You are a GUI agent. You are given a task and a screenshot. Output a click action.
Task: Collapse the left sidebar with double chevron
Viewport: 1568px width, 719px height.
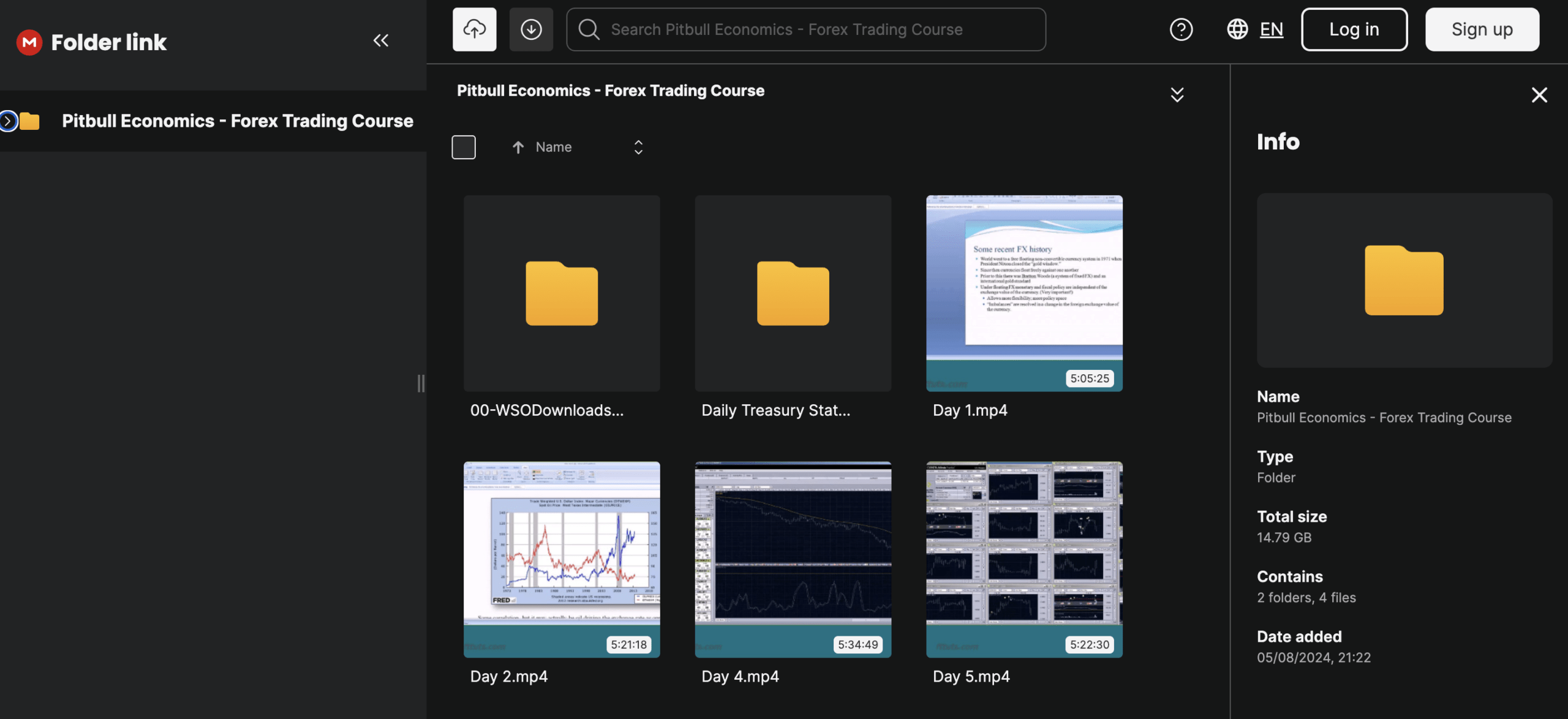pyautogui.click(x=380, y=40)
